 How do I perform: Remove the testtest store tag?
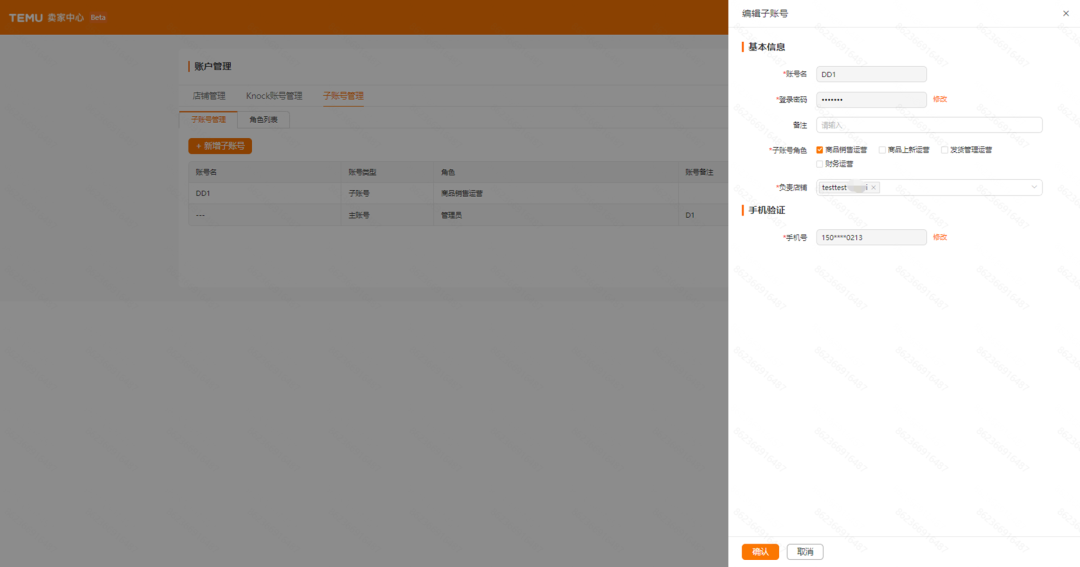873,187
